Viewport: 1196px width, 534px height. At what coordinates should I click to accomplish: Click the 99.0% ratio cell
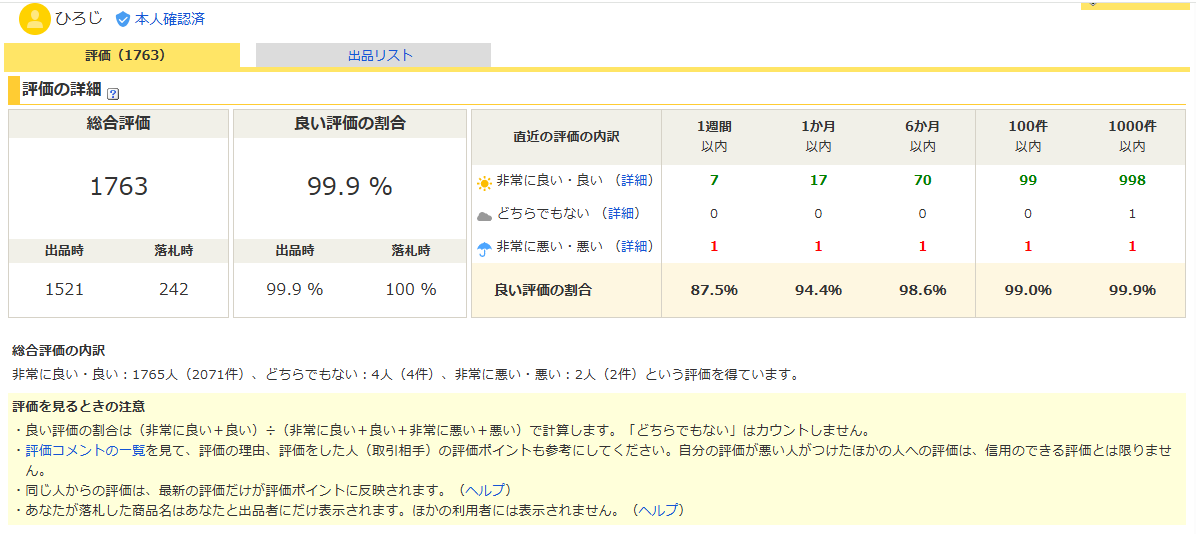1027,290
